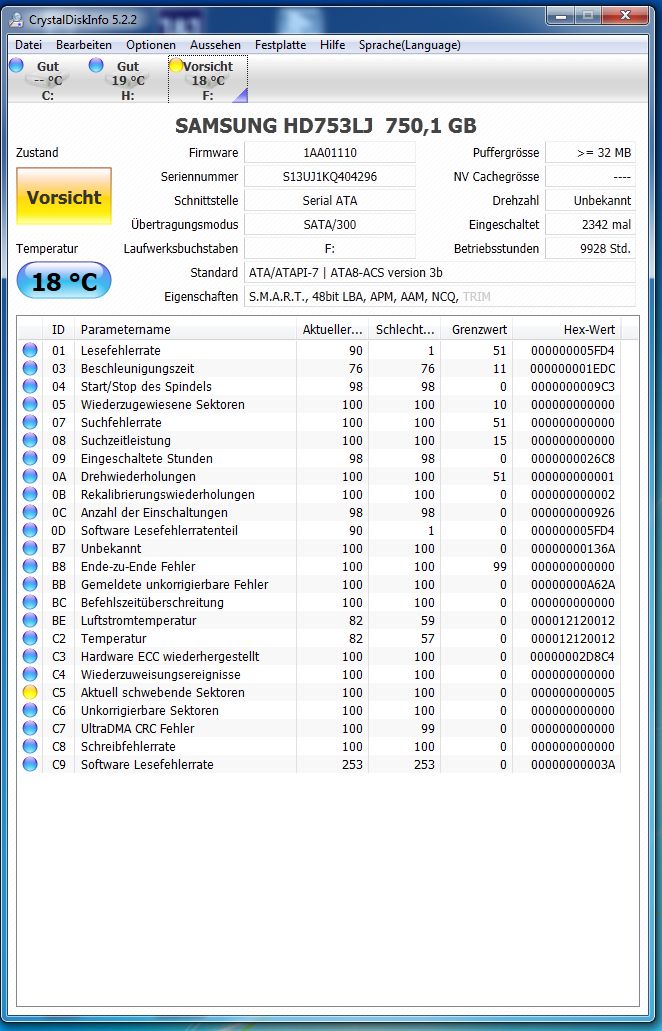Click the Temperatur row name in row C2
The image size is (662, 1031).
click(114, 638)
